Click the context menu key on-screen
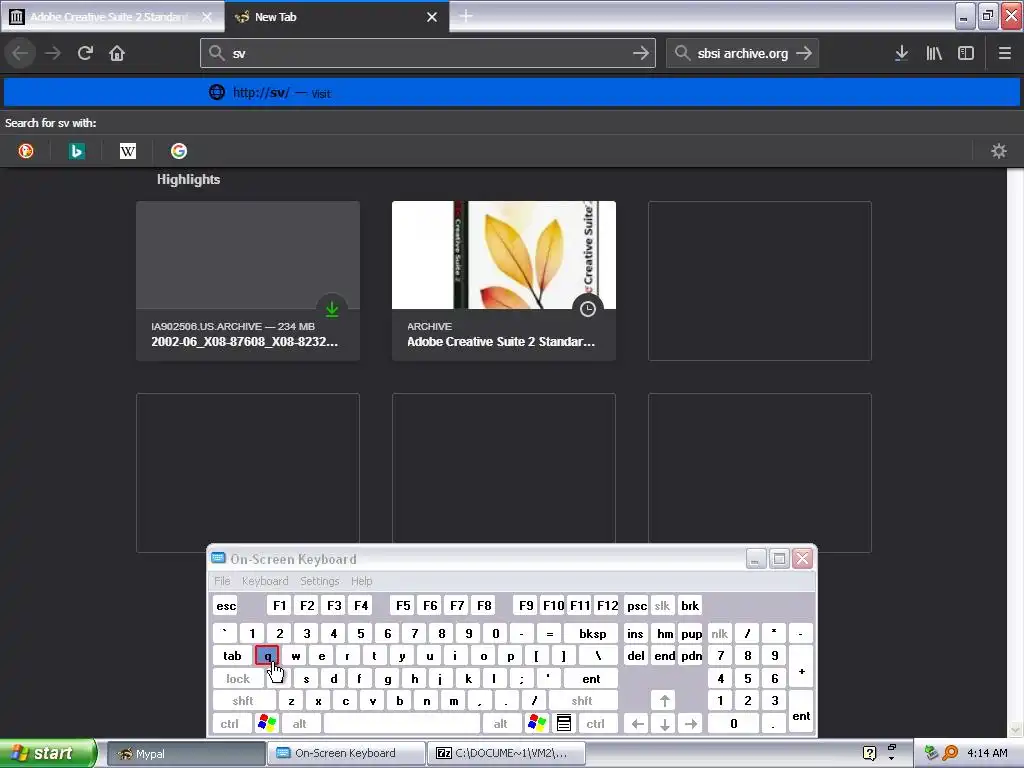Image resolution: width=1024 pixels, height=768 pixels. (x=564, y=724)
